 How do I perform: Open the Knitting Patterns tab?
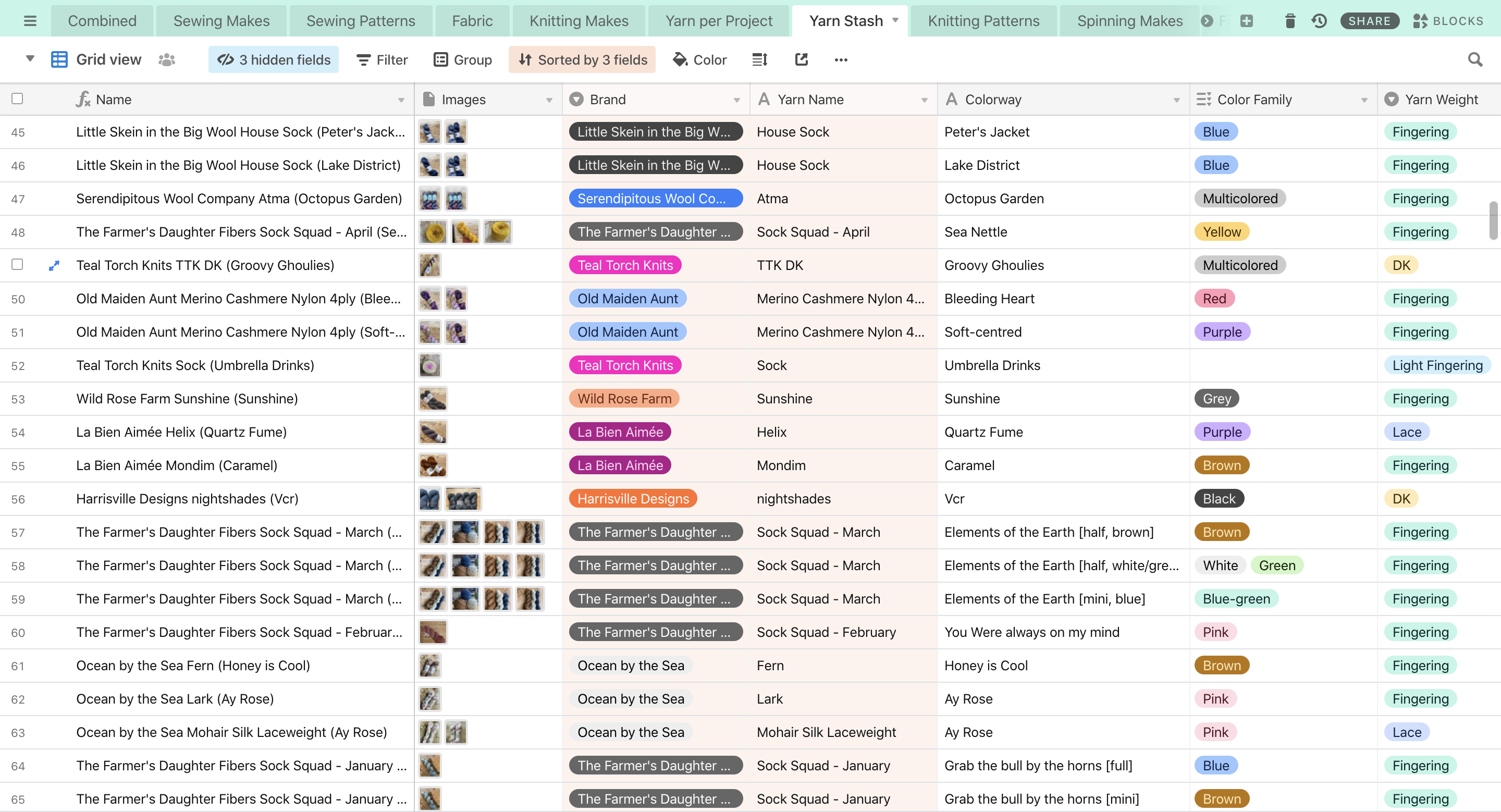point(983,21)
